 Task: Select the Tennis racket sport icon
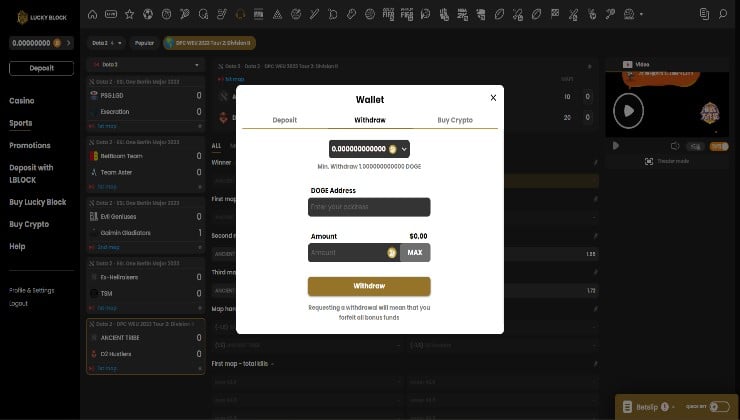pyautogui.click(x=185, y=15)
